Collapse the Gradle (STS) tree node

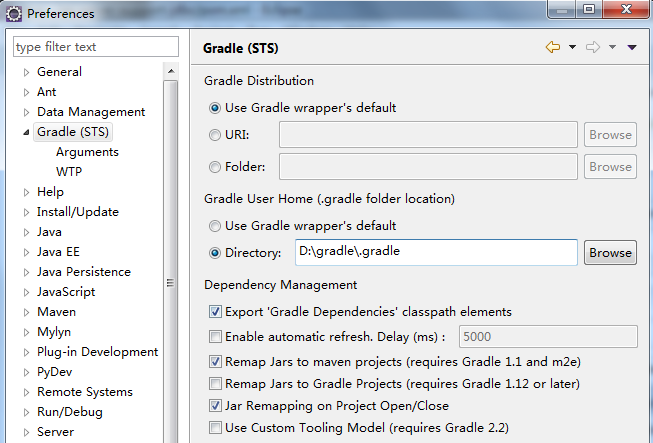(x=26, y=132)
